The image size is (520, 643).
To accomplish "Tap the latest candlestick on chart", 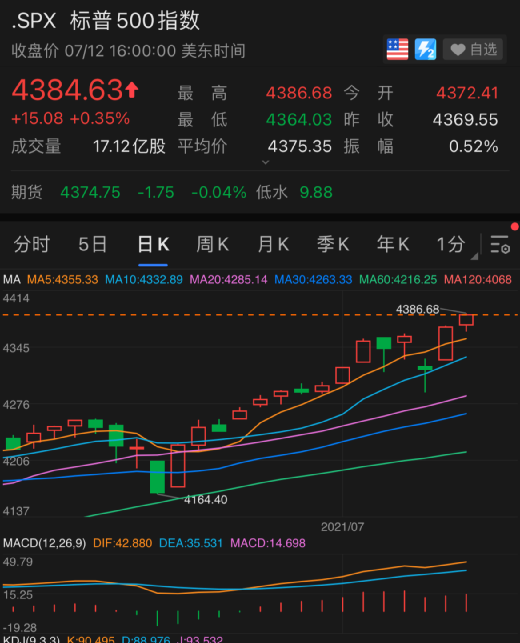I will [x=466, y=321].
